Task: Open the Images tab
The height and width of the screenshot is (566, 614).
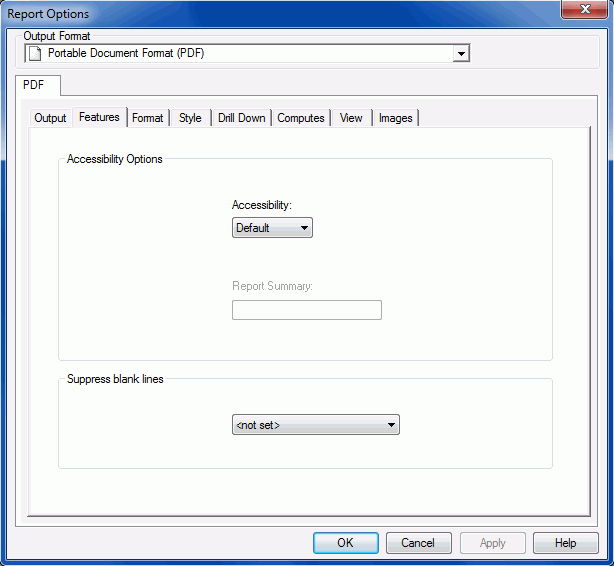Action: coord(396,118)
